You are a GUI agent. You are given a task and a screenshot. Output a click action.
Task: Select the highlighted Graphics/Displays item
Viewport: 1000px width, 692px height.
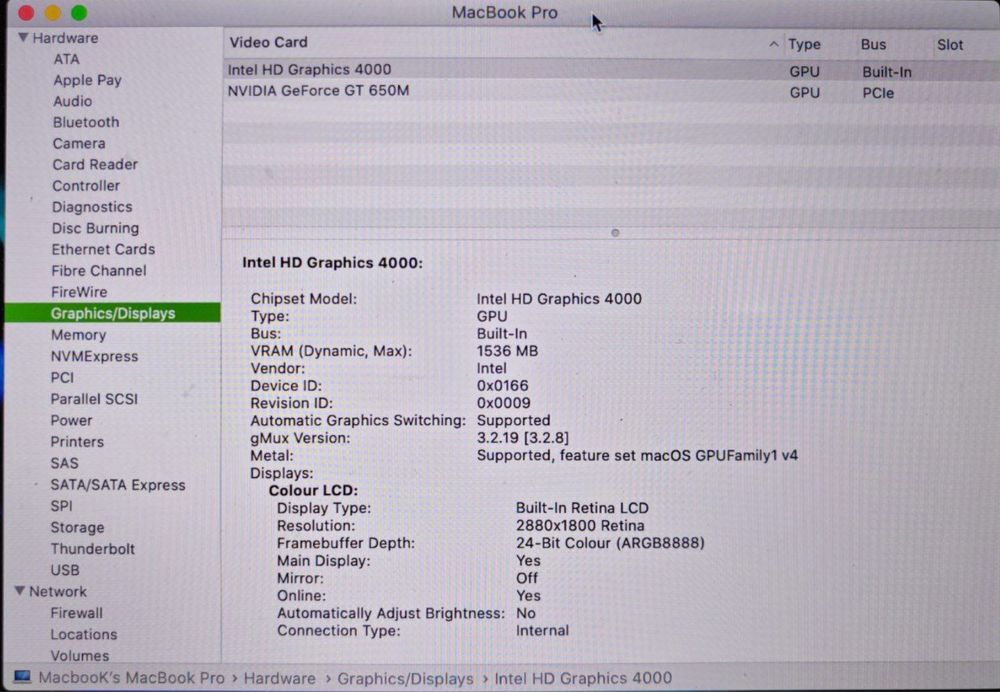113,313
